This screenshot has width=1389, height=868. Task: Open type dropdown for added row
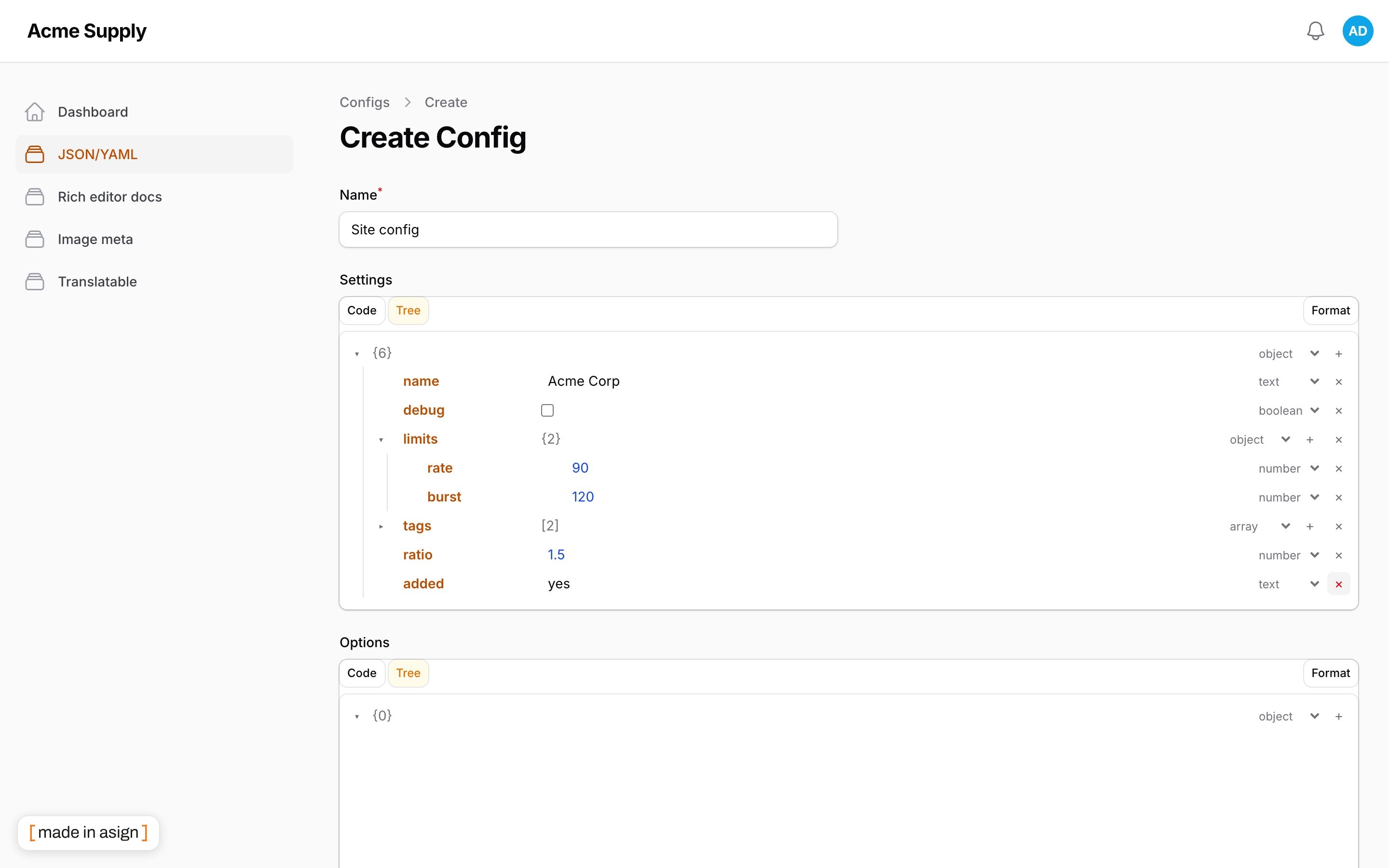point(1289,584)
